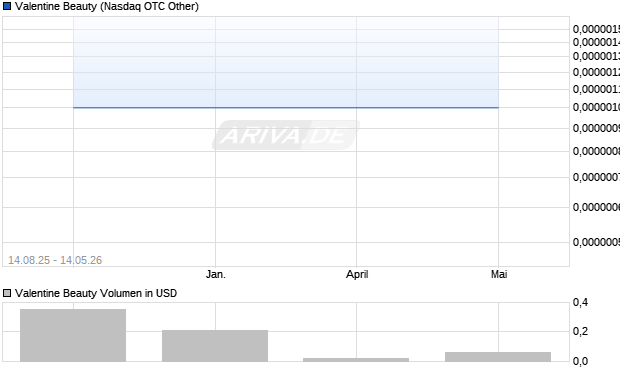This screenshot has width=620, height=371.
Task: Click the Jan. axis label
Action: [215, 274]
